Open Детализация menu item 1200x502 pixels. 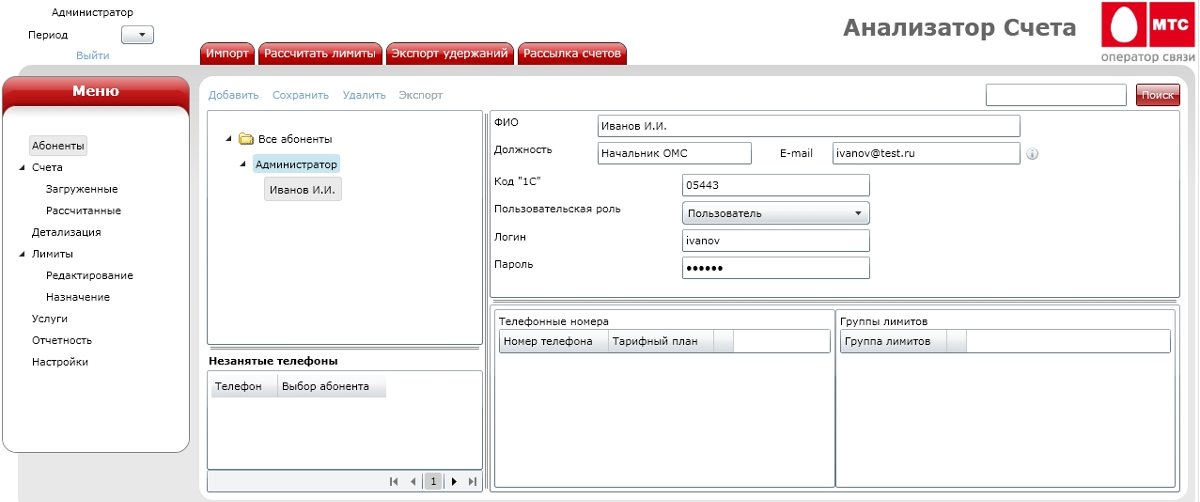click(66, 232)
